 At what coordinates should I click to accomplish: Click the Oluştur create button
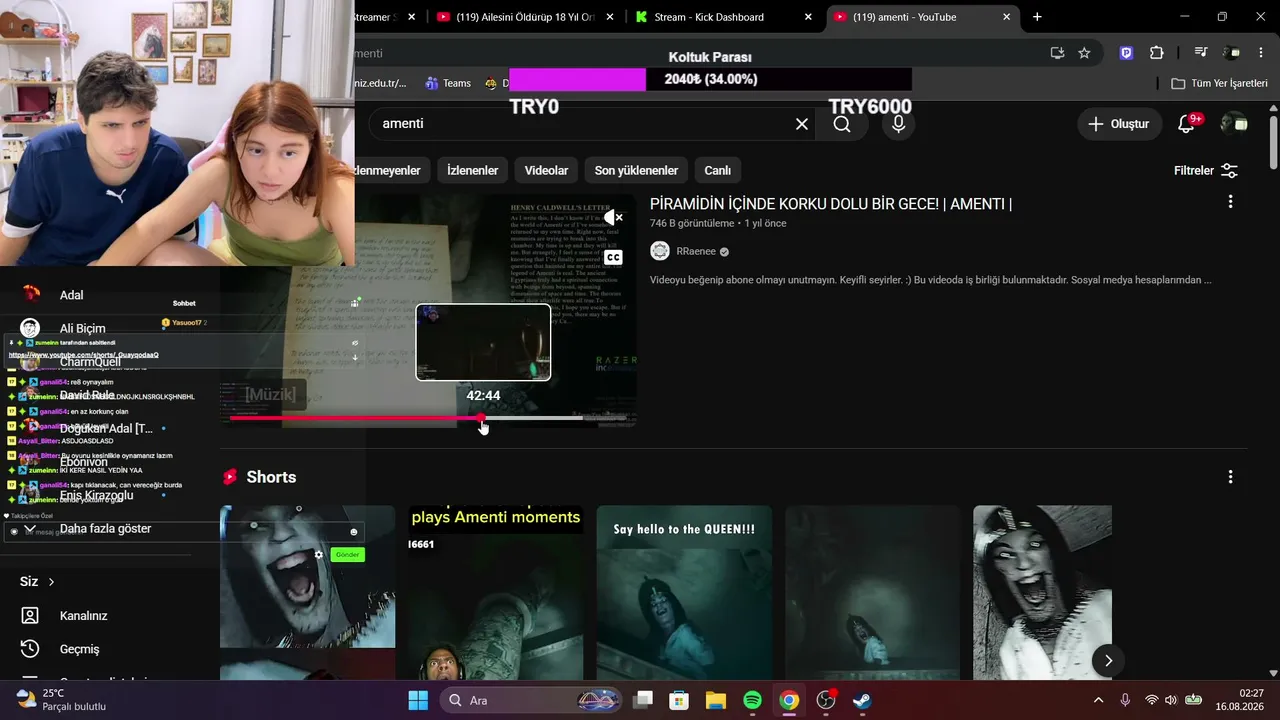1119,124
